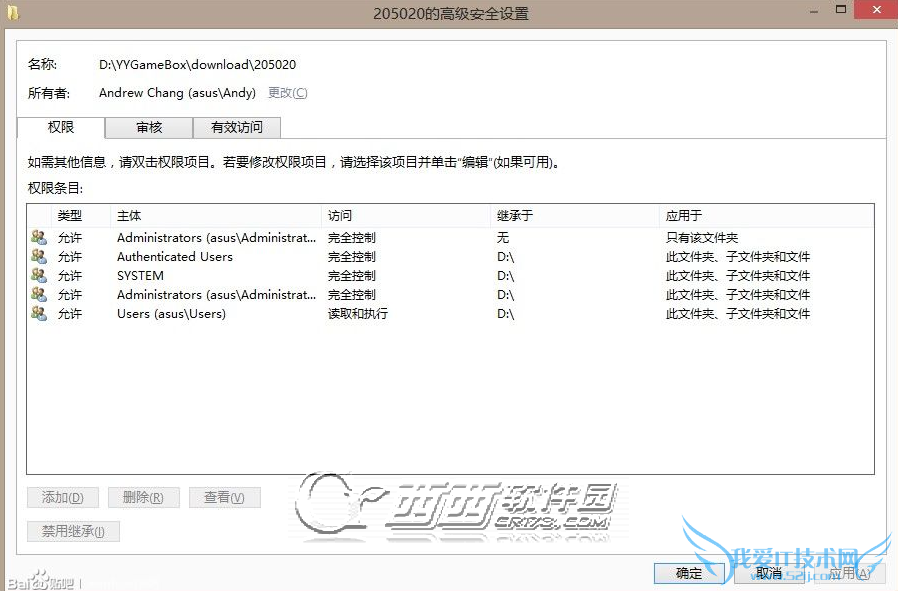Click user icon of Users (asus\Users) row
898x591 pixels.
tap(39, 313)
